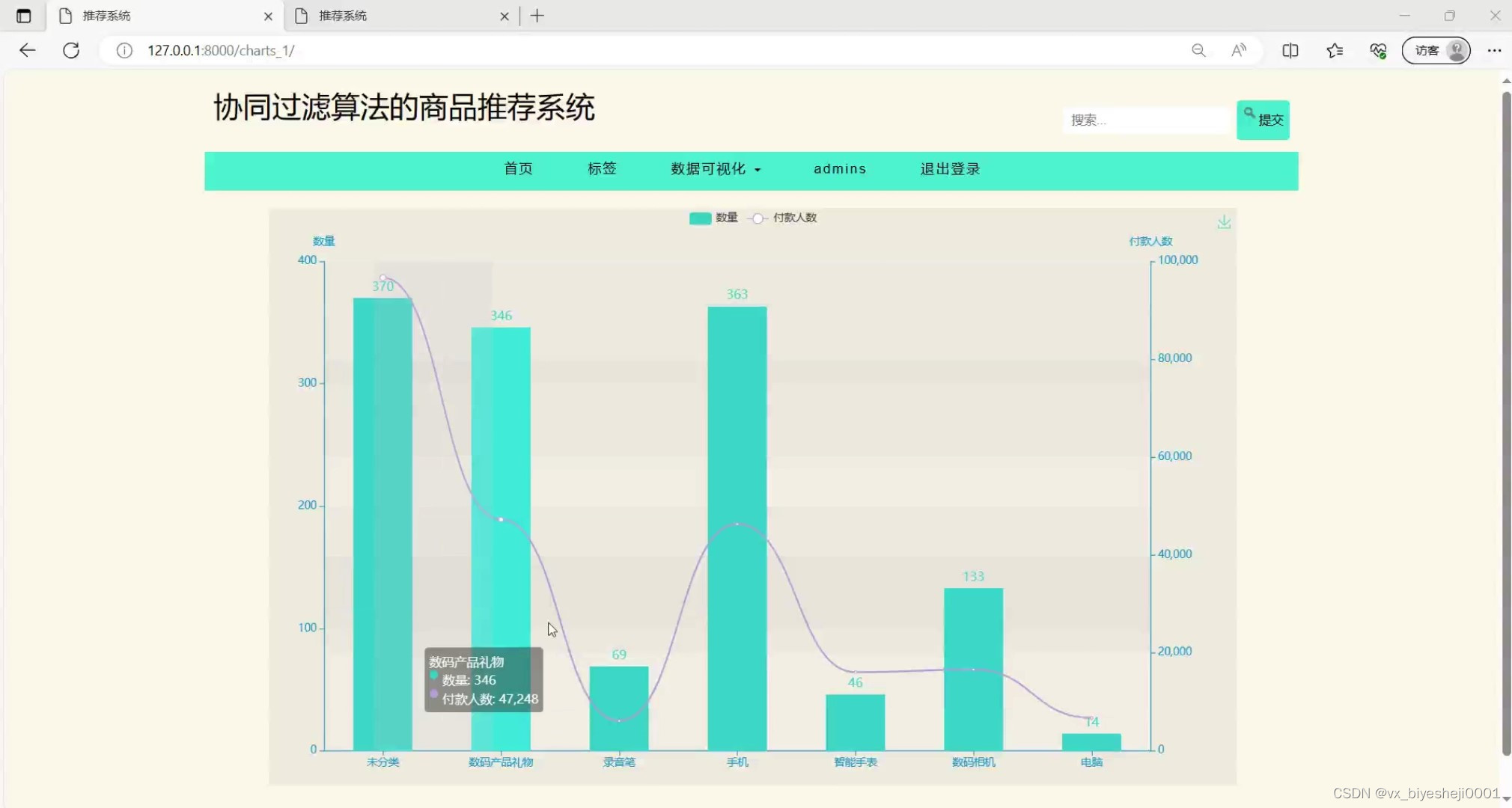Download chart as image icon
The width and height of the screenshot is (1512, 808).
click(1224, 222)
